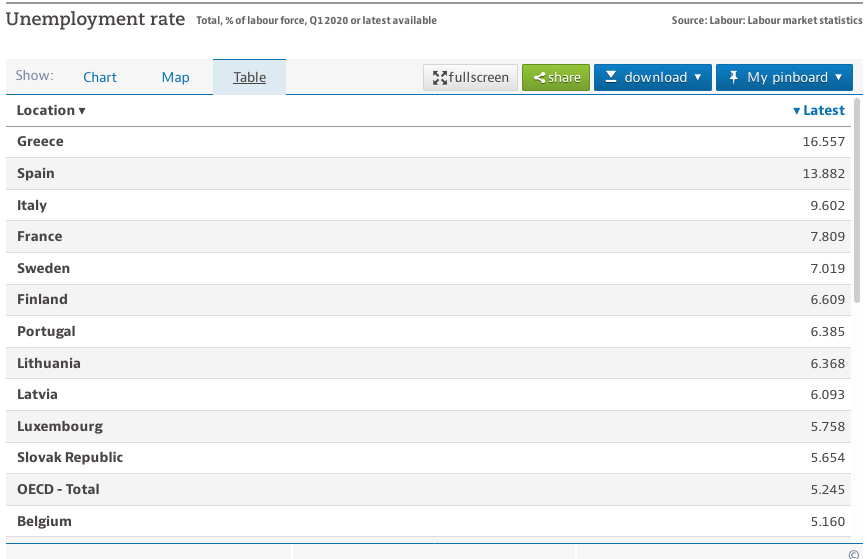Click the copyright icon at bottom right
The height and width of the screenshot is (559, 868).
(854, 554)
